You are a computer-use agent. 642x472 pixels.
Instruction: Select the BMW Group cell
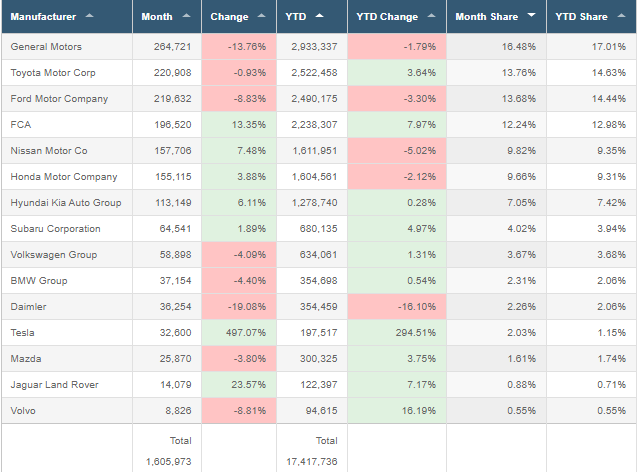tap(67, 281)
